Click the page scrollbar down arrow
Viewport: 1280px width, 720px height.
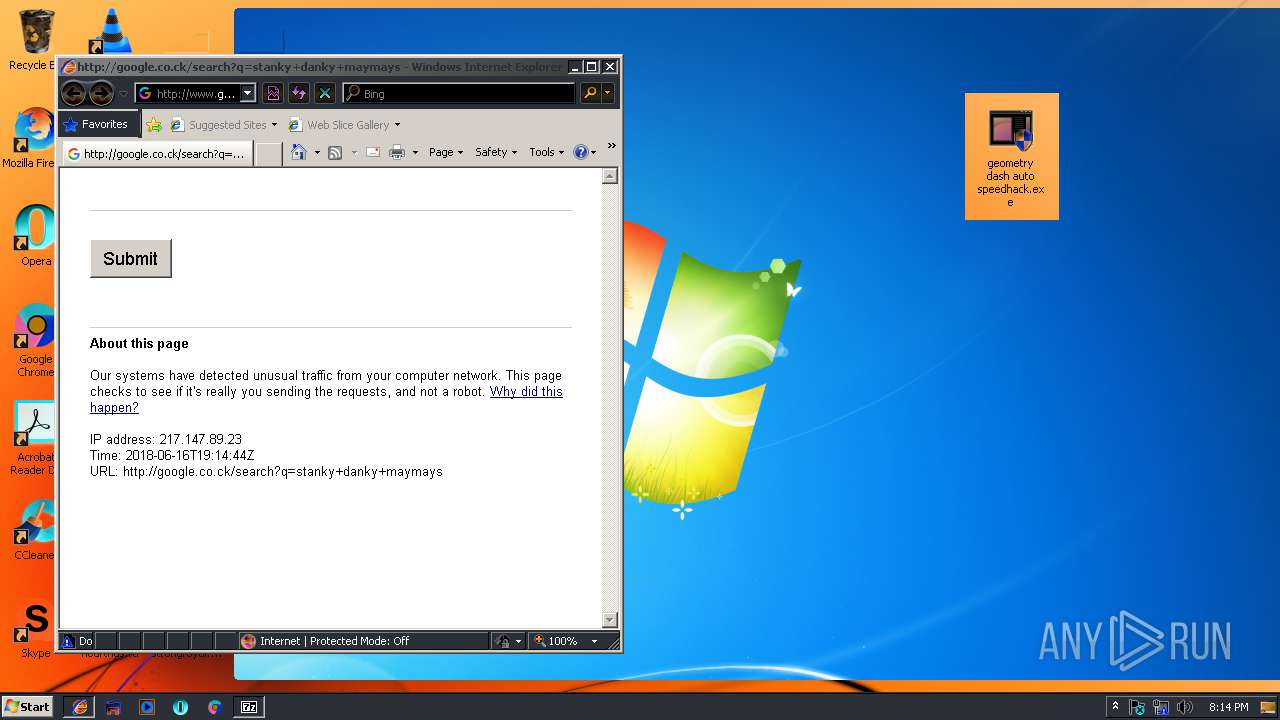coord(610,620)
